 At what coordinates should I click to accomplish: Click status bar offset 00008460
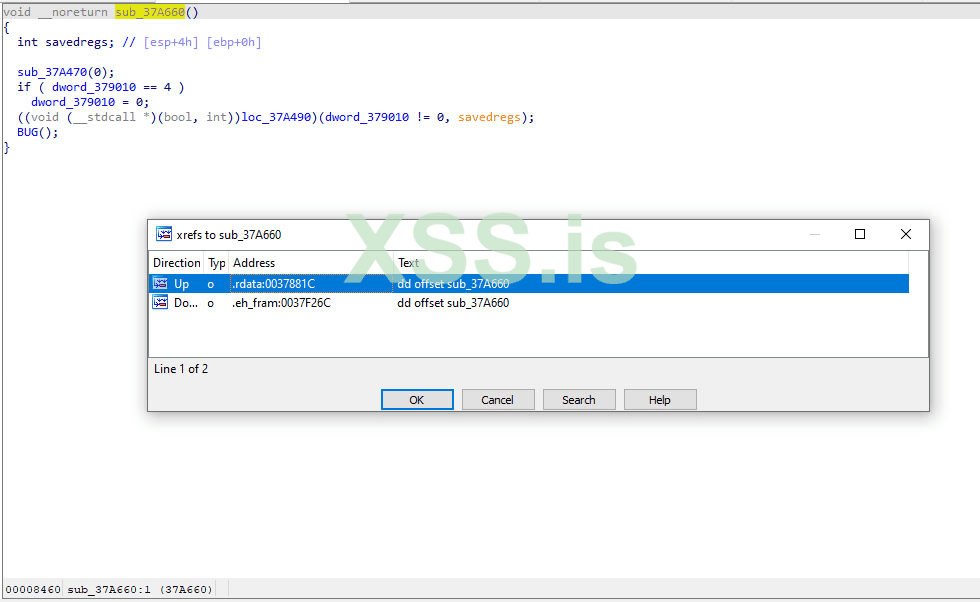(x=33, y=589)
